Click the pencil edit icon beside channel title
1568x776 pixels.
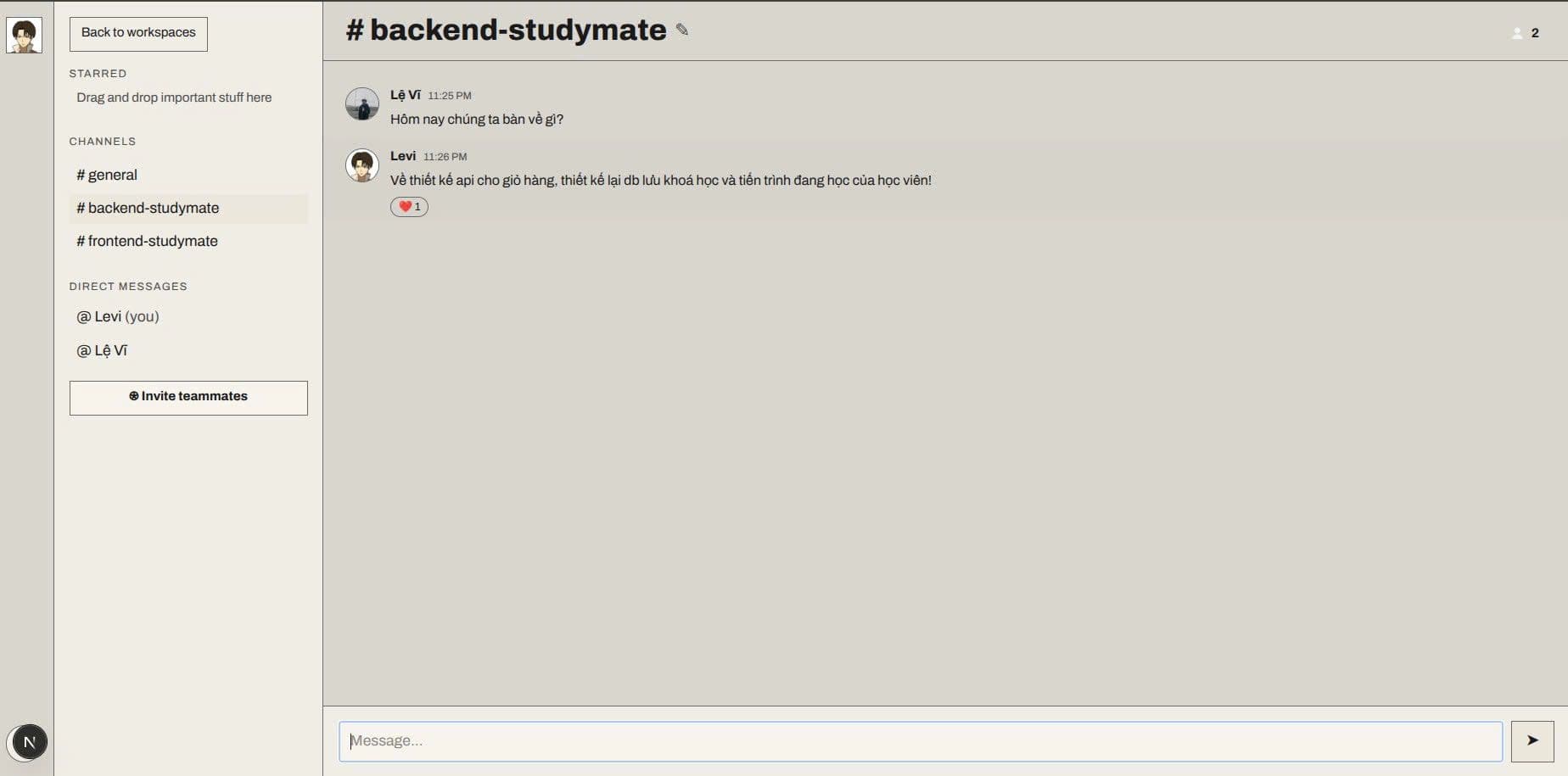tap(682, 31)
